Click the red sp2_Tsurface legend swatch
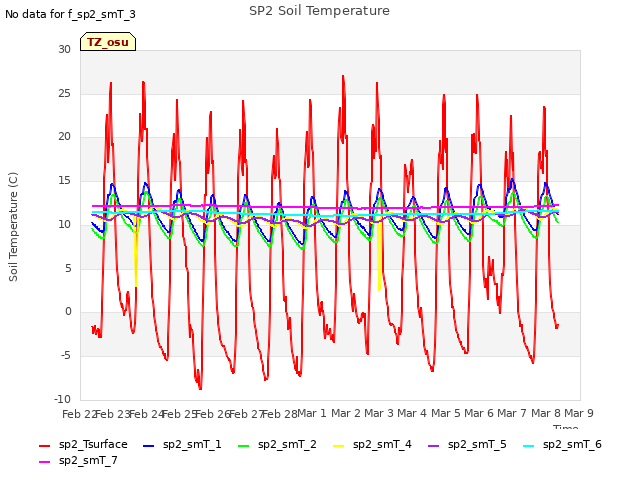Screen dimensions: 640x480 click(44, 446)
